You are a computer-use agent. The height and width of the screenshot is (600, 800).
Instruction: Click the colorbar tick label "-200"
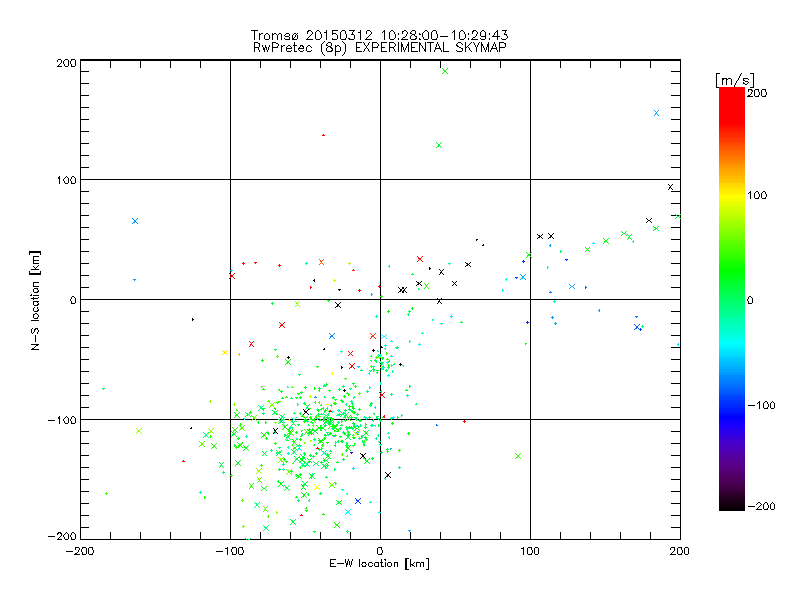[761, 506]
